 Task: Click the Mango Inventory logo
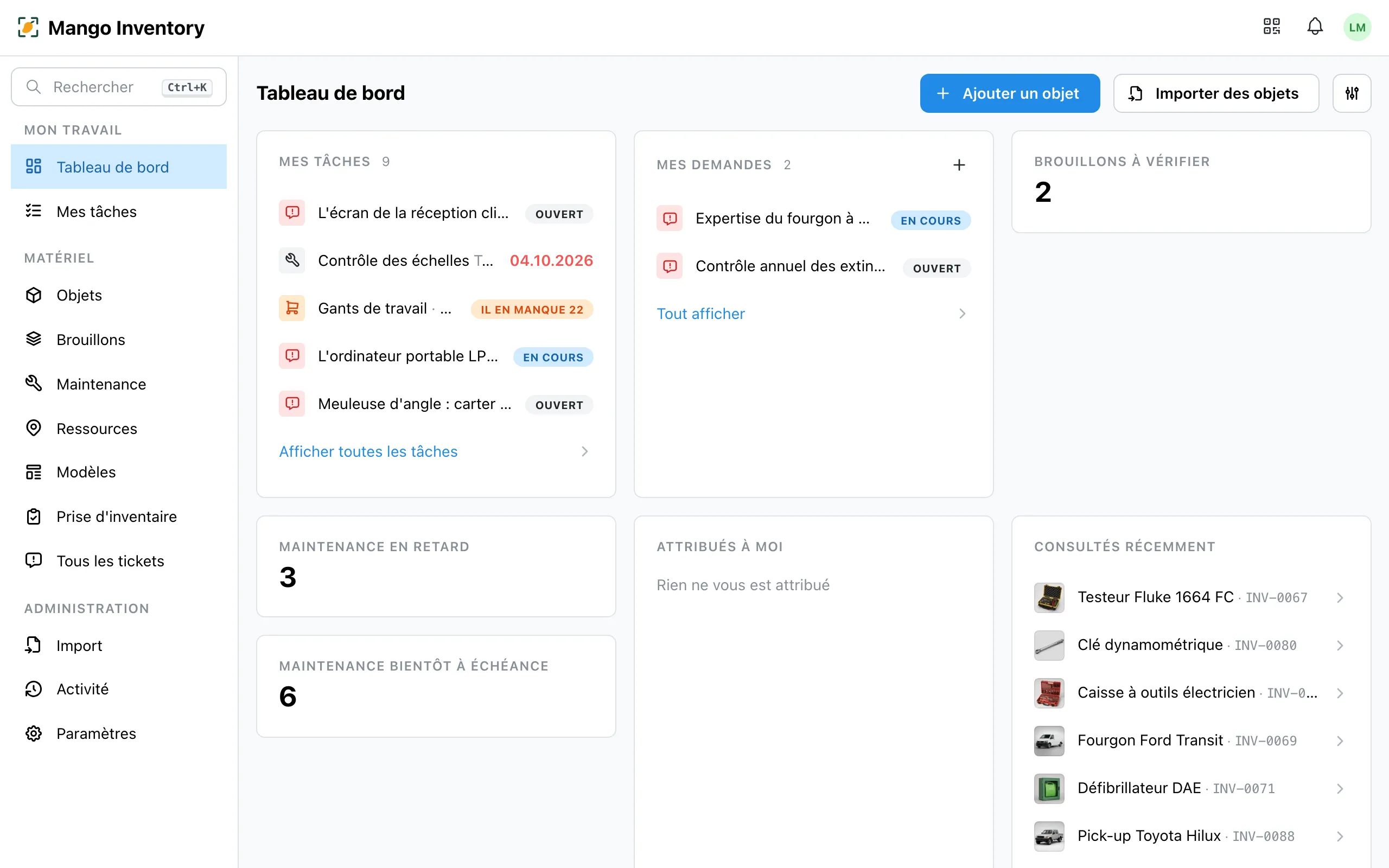pyautogui.click(x=28, y=27)
